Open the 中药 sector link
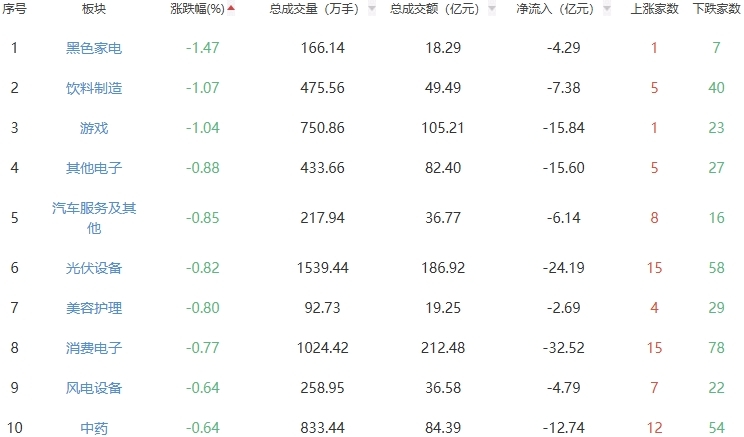 tap(94, 428)
